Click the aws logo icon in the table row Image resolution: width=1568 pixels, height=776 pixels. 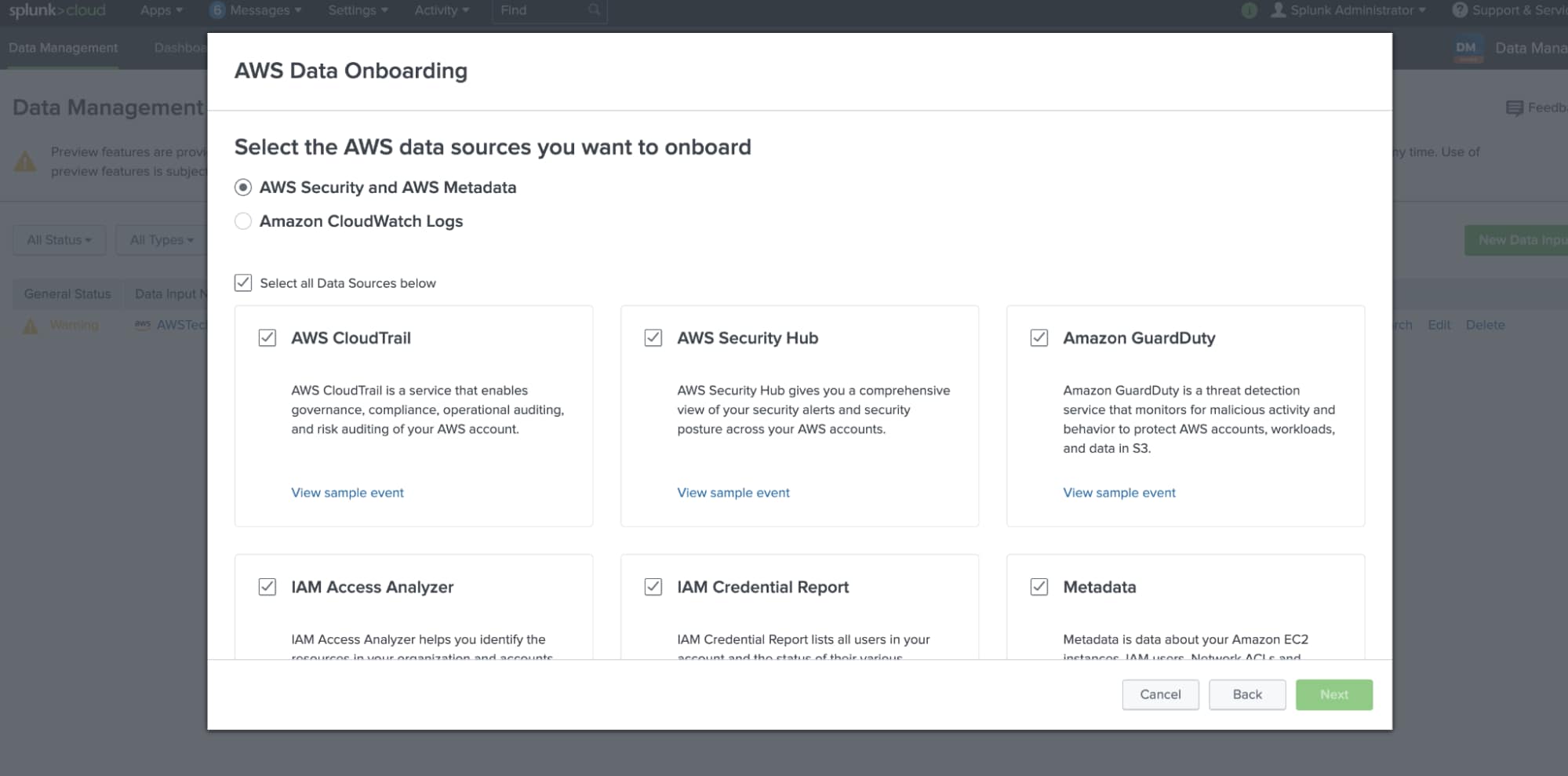coord(143,325)
